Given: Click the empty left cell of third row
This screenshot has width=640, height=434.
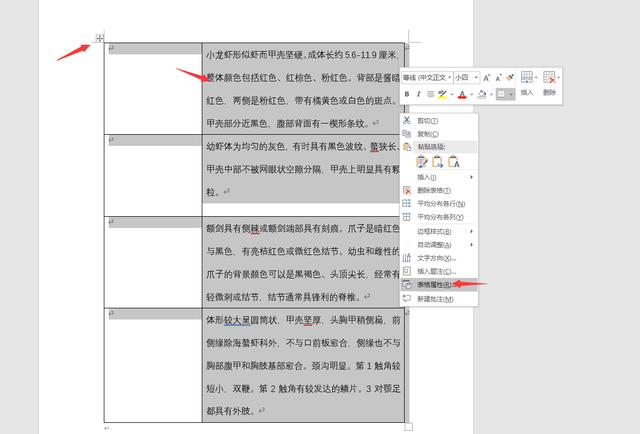Looking at the screenshot, I should tap(153, 262).
